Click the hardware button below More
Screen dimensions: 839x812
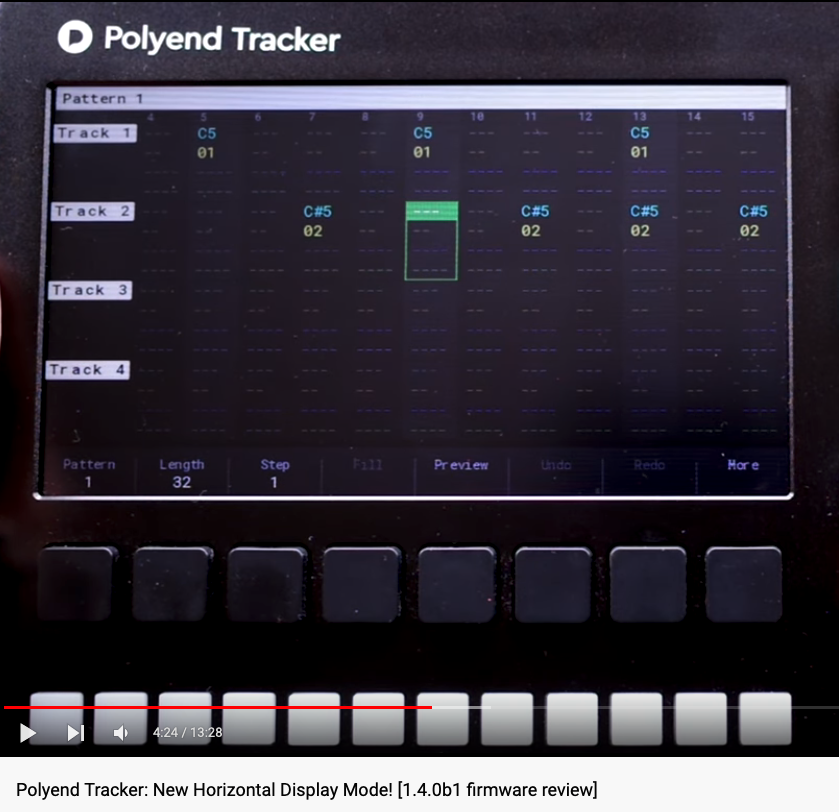click(x=743, y=584)
